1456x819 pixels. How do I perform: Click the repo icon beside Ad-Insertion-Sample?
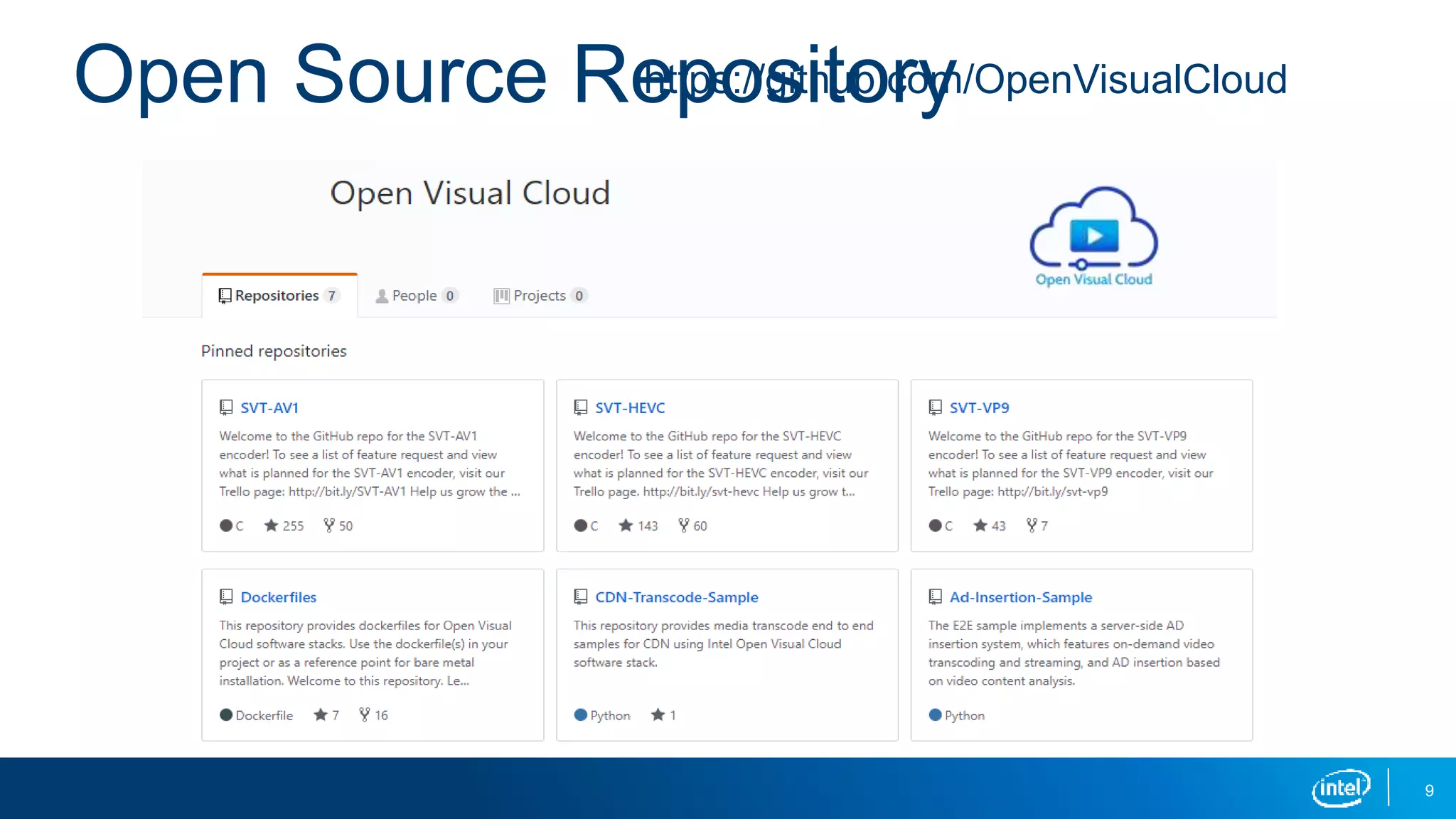click(936, 596)
